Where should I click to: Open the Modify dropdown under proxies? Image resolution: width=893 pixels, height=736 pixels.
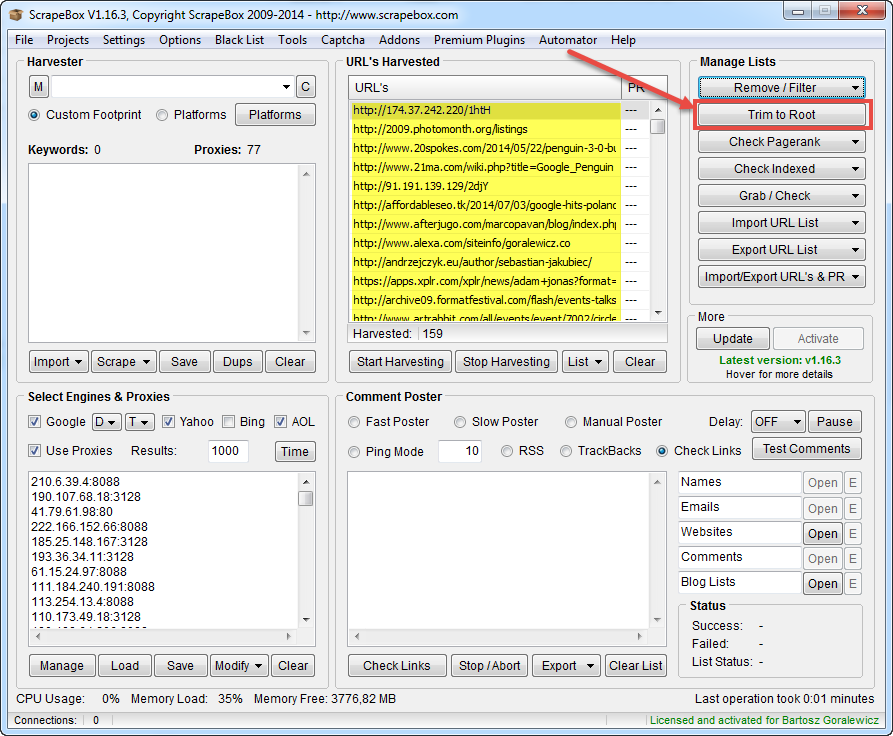[239, 665]
